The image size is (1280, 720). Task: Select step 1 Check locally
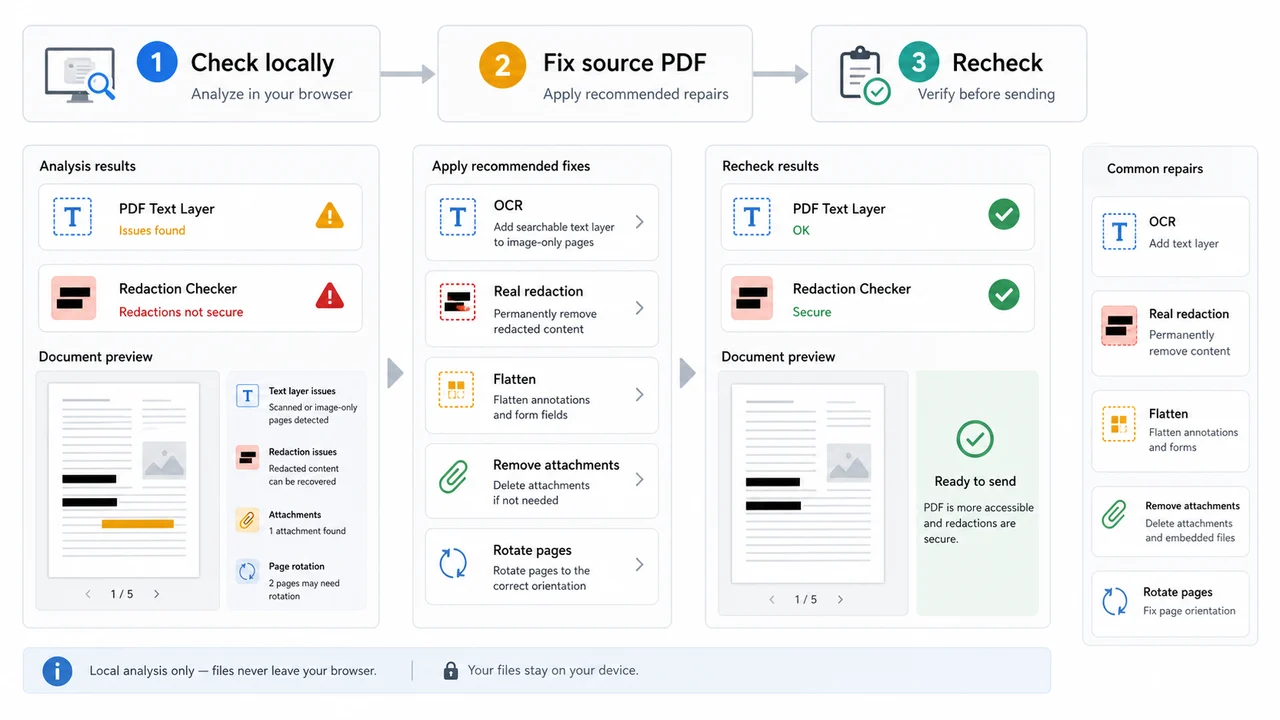201,74
